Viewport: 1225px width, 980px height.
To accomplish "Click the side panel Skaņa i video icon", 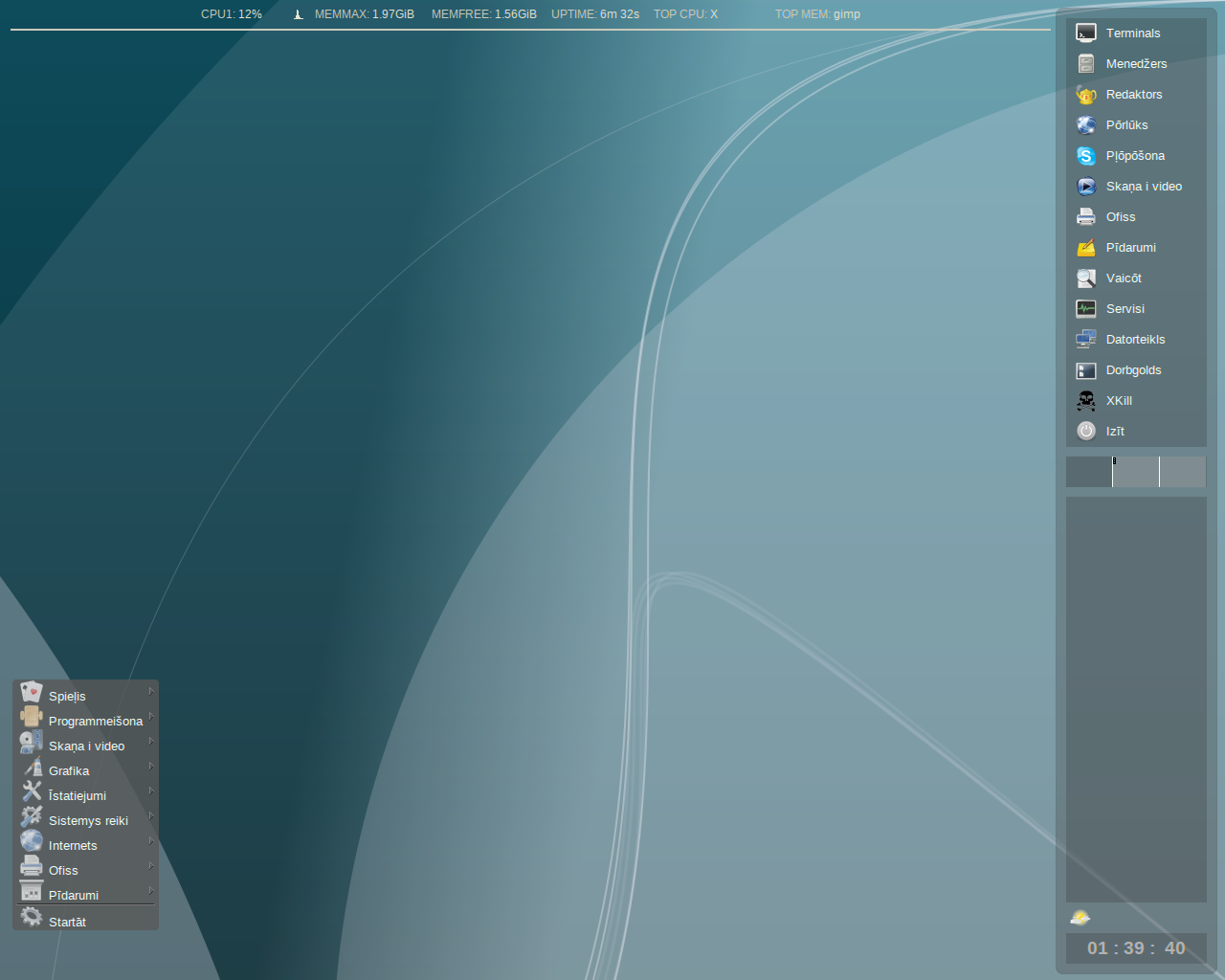I will [1086, 187].
